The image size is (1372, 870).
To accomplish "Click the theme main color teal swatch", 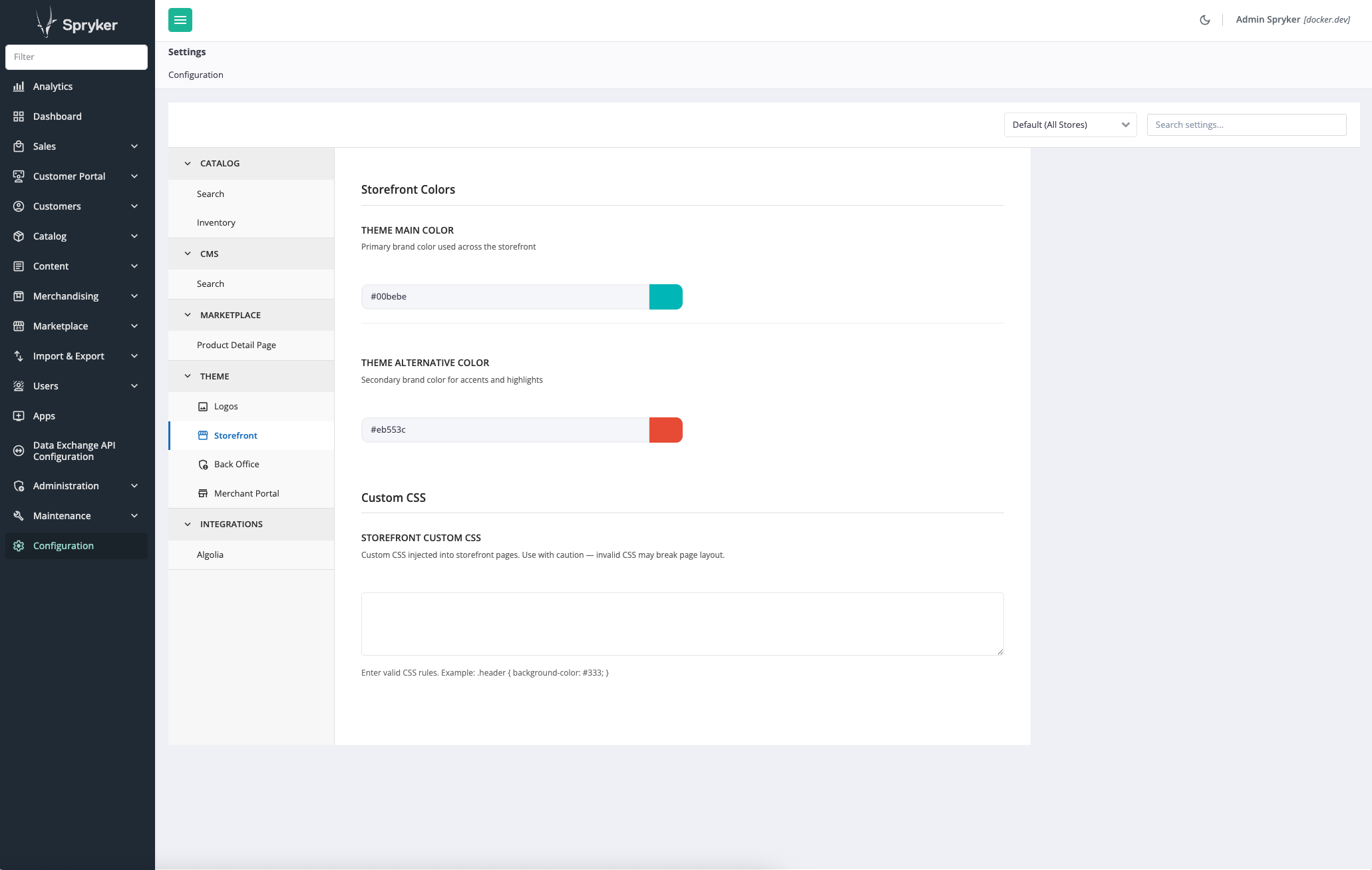I will pyautogui.click(x=665, y=297).
